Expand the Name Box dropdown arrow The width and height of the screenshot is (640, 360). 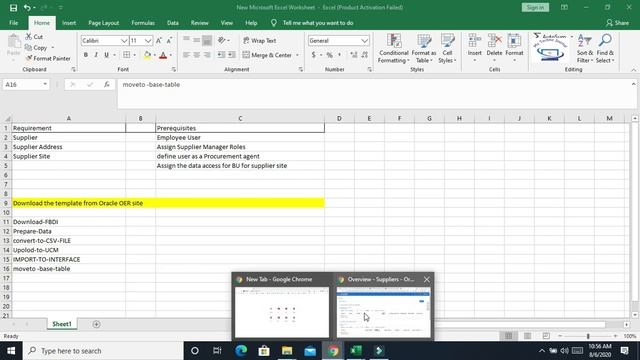point(45,84)
